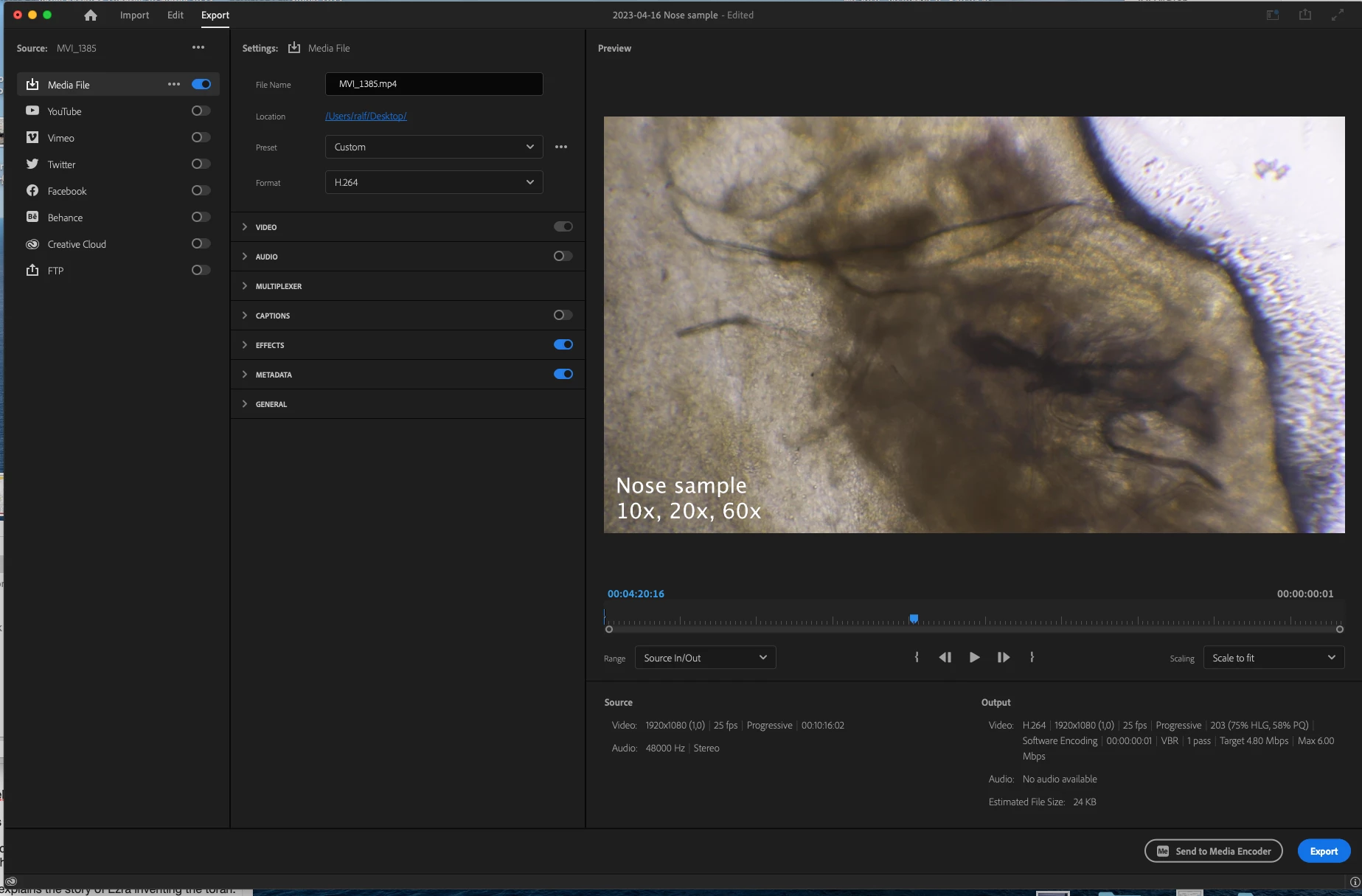The width and height of the screenshot is (1362, 896).
Task: Expand the AUDIO settings section
Action: click(245, 256)
